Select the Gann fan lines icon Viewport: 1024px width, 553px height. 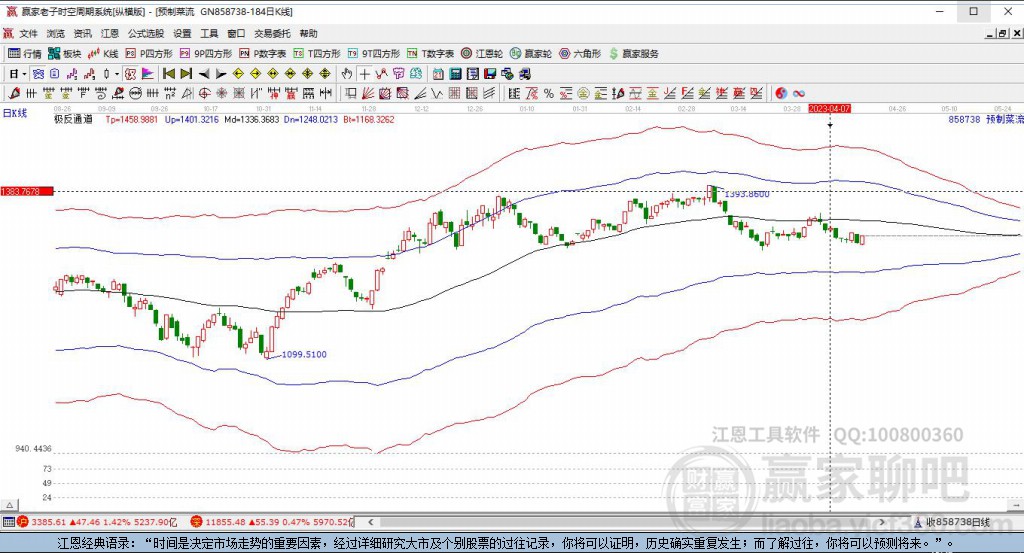(368, 93)
